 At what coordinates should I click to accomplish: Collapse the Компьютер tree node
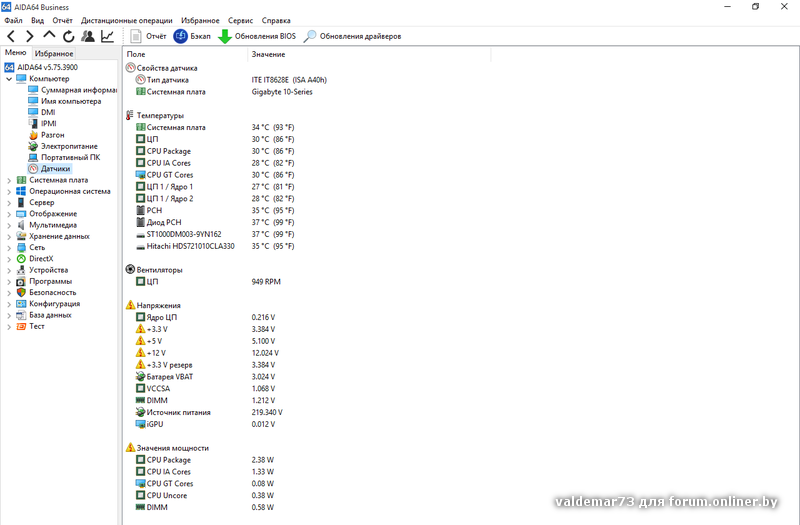(9, 79)
